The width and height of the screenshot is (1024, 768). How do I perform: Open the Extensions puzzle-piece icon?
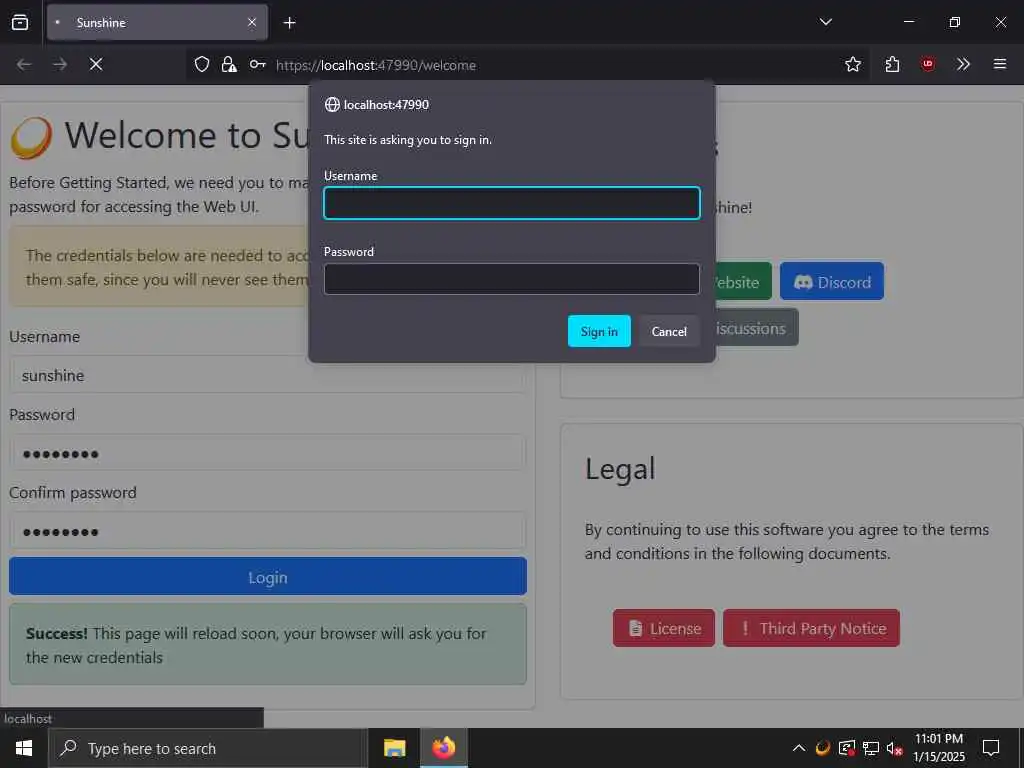892,64
